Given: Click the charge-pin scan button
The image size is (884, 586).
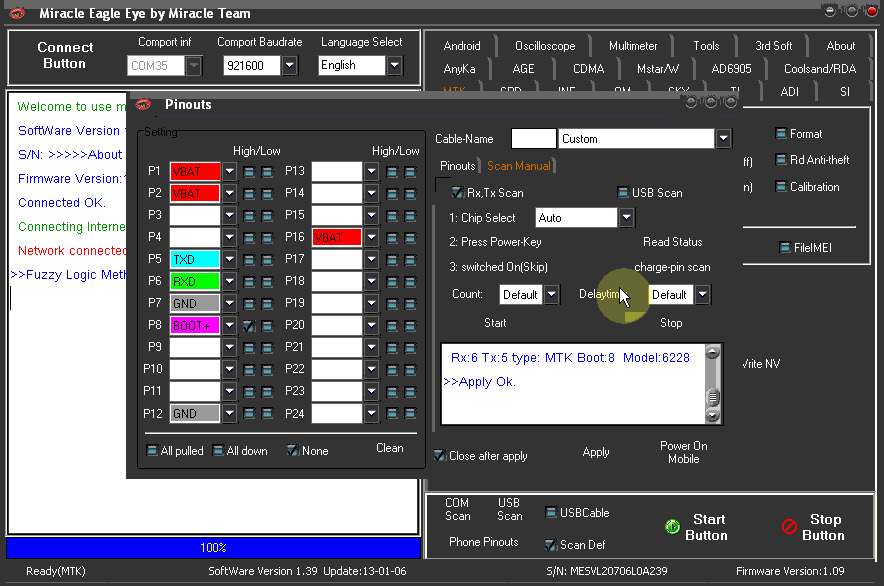Looking at the screenshot, I should (672, 267).
